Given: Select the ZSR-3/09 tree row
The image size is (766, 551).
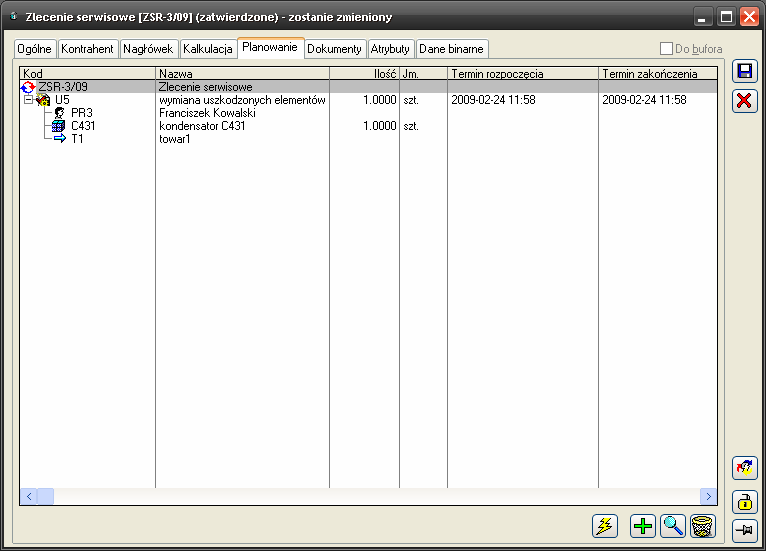Looking at the screenshot, I should 368,87.
